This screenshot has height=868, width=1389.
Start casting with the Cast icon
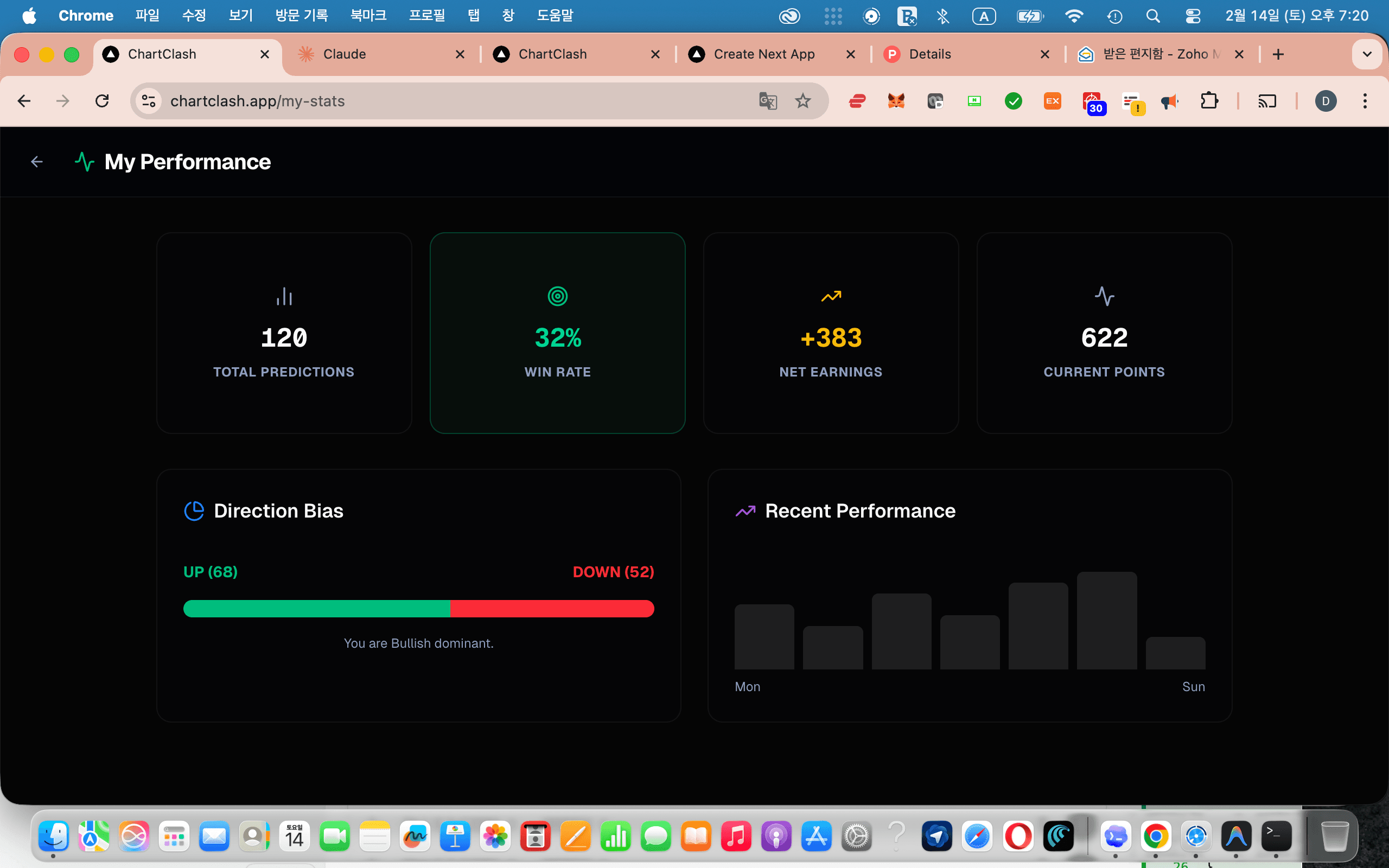[1267, 100]
